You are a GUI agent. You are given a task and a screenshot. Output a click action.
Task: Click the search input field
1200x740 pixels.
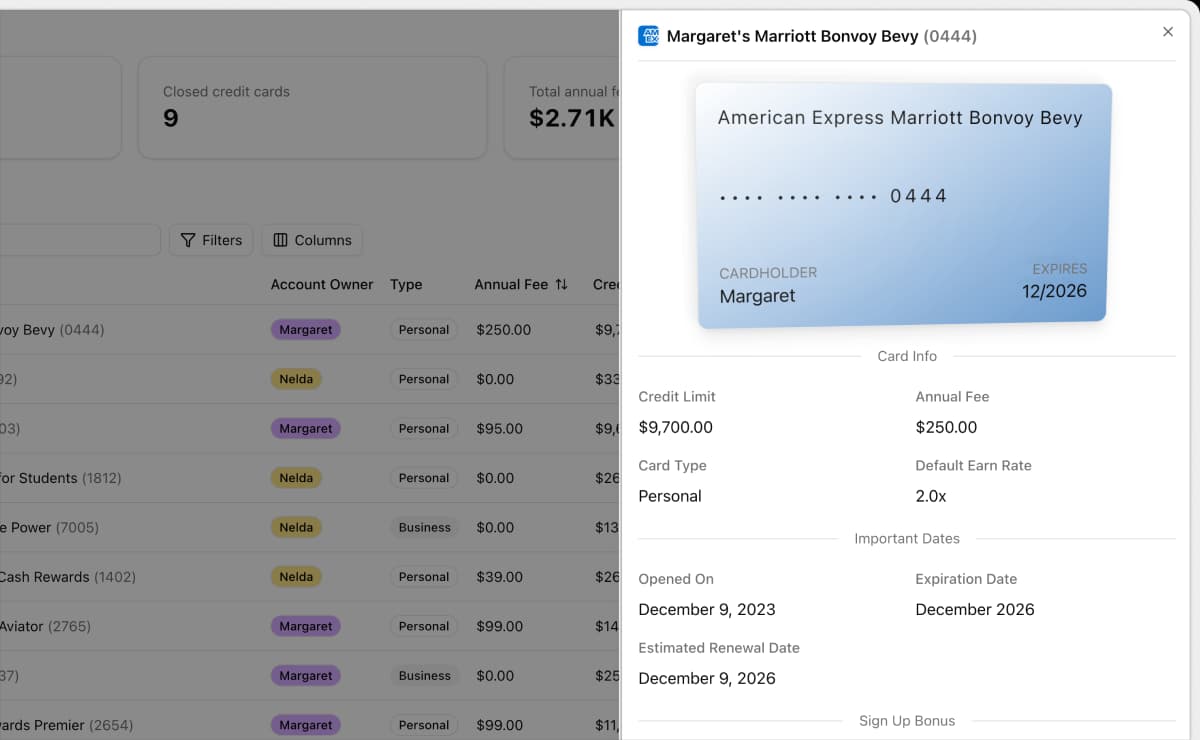pos(80,240)
